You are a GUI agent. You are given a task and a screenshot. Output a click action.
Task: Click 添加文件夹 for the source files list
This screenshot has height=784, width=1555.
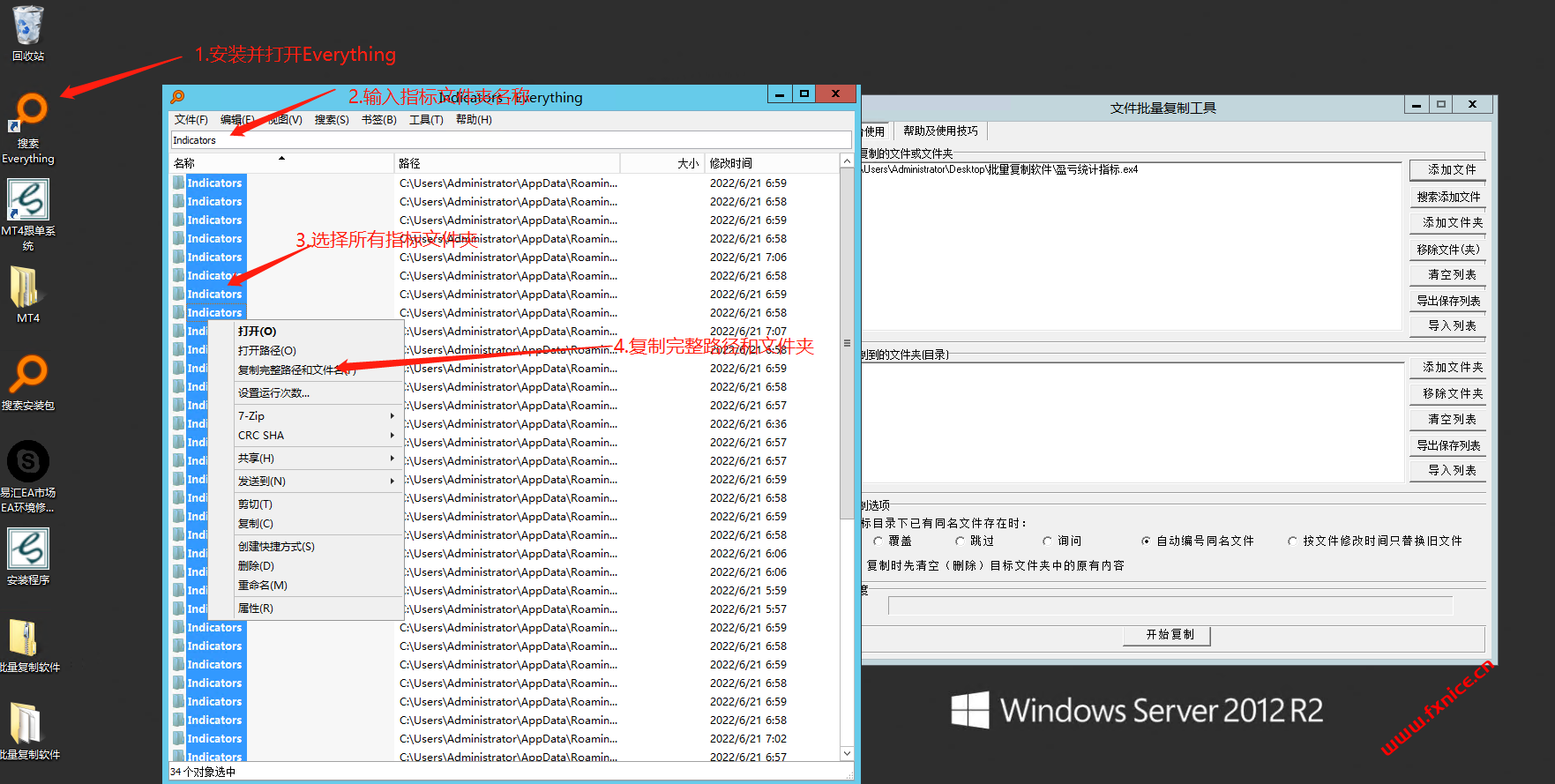click(x=1447, y=222)
